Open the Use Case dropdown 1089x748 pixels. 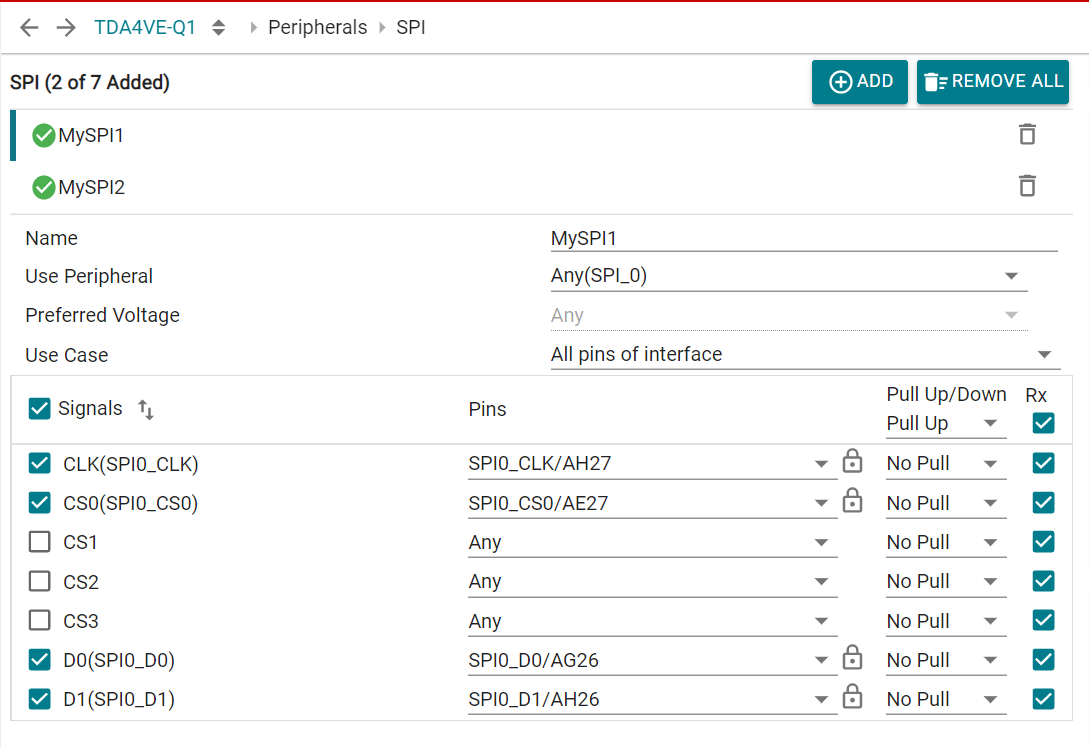(806, 355)
